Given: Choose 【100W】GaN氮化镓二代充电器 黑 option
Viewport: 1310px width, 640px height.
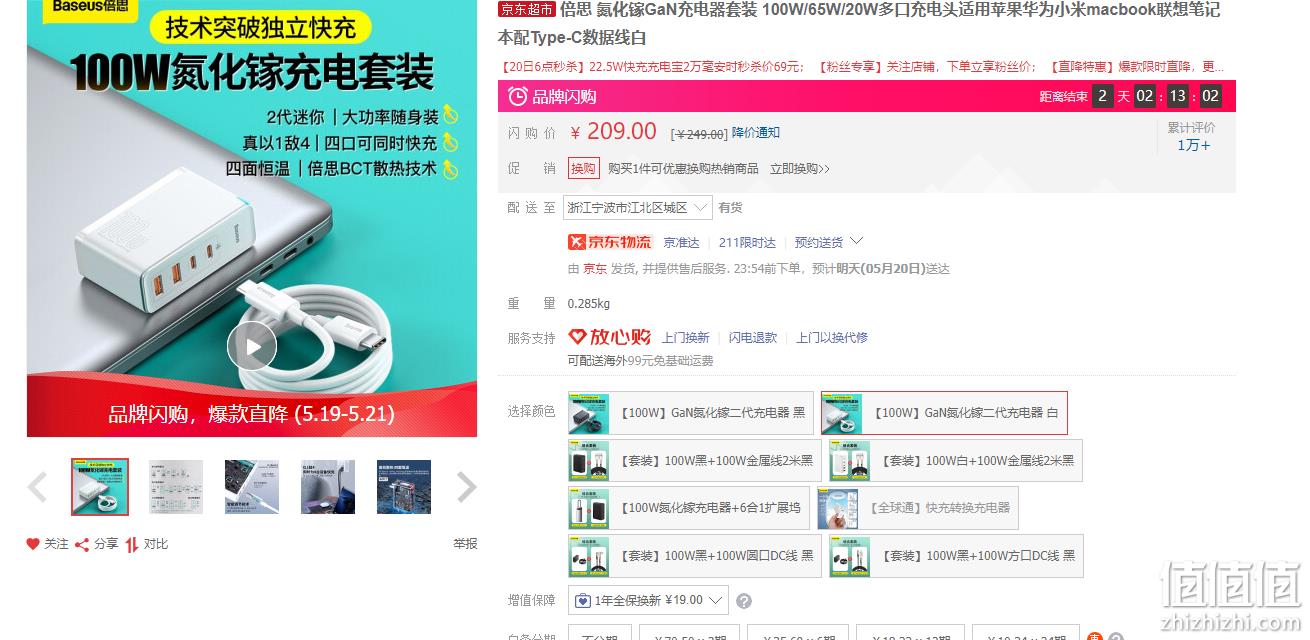Looking at the screenshot, I should [691, 413].
